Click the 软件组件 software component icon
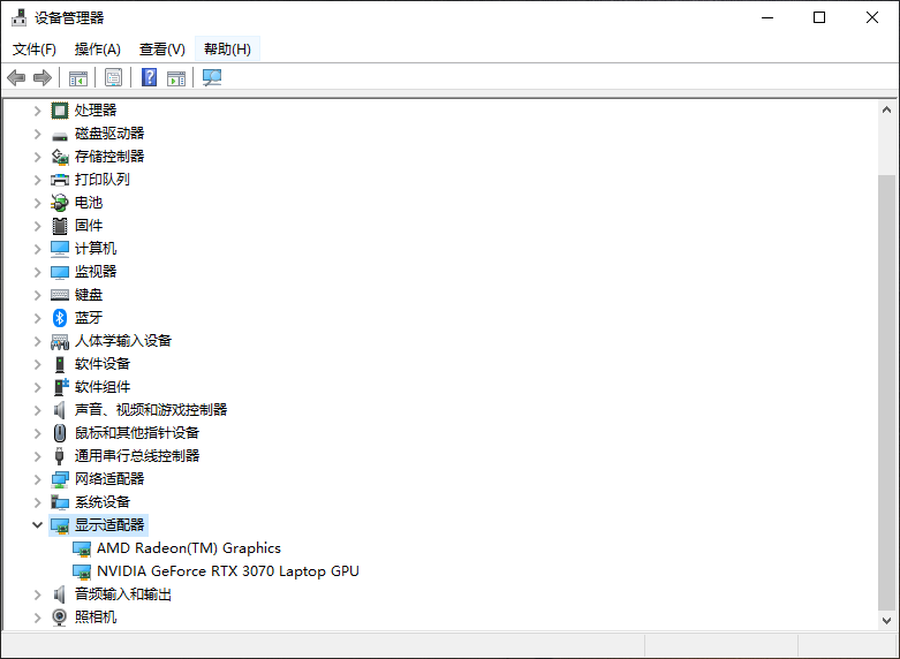Image resolution: width=900 pixels, height=659 pixels. point(60,387)
